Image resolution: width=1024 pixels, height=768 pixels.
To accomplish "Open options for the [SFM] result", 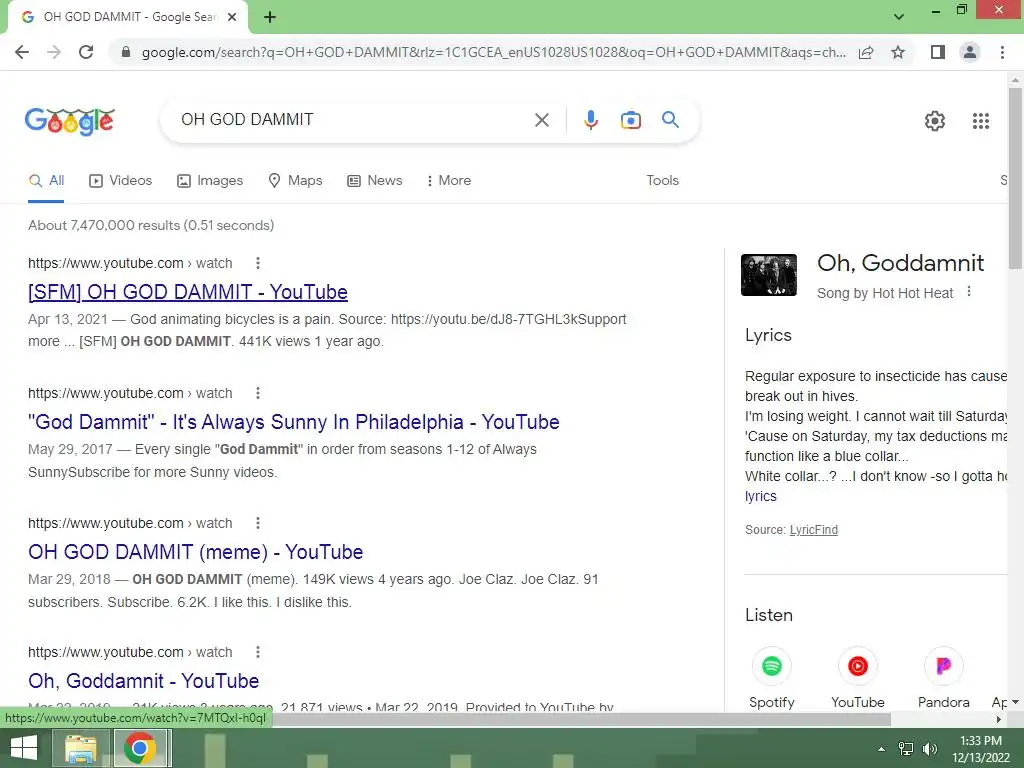I will pos(258,263).
